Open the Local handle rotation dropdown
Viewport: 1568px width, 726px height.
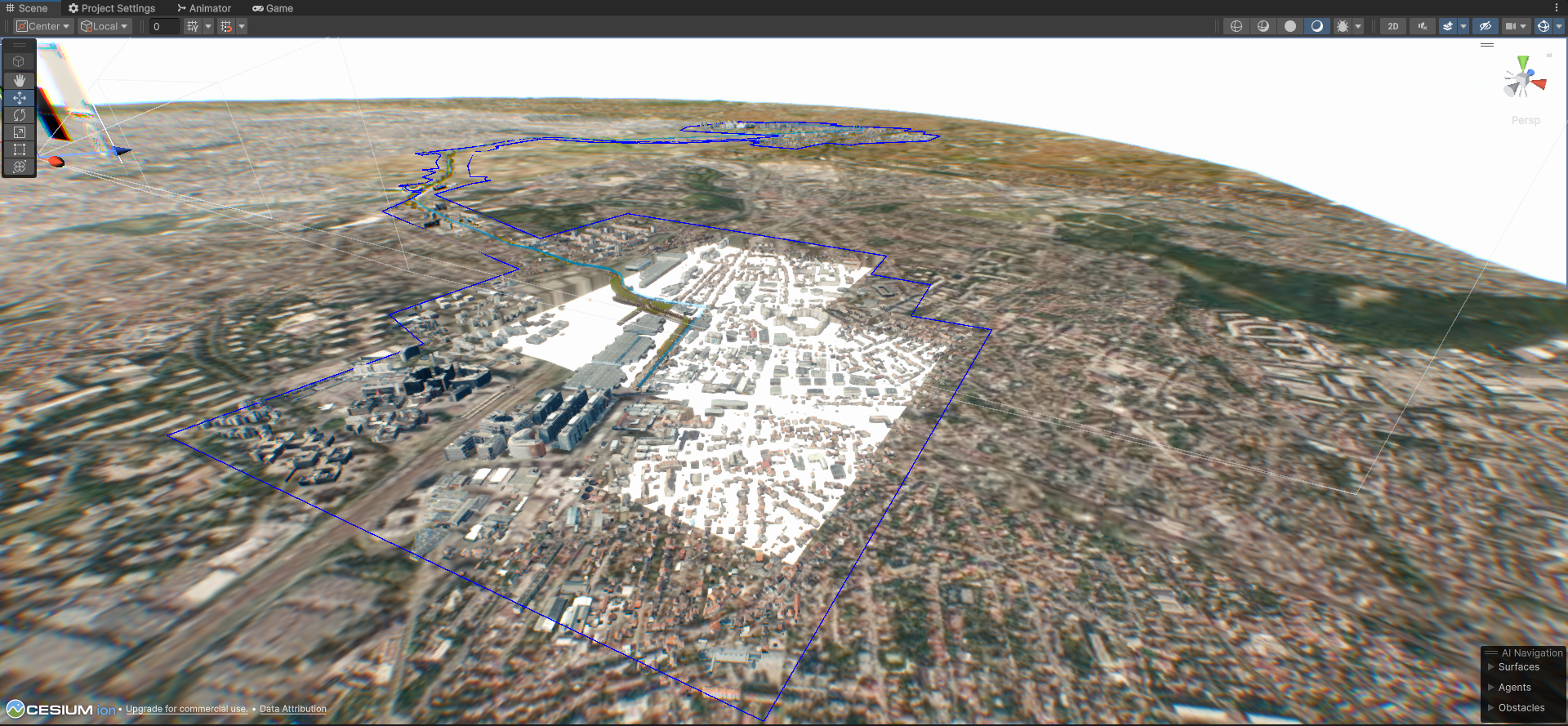(104, 26)
